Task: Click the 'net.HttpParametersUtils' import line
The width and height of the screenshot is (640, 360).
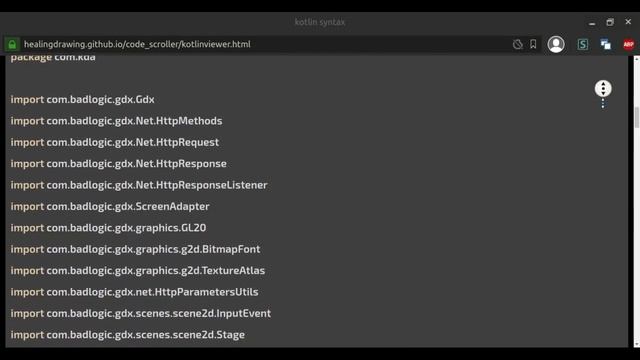Action: 134,292
